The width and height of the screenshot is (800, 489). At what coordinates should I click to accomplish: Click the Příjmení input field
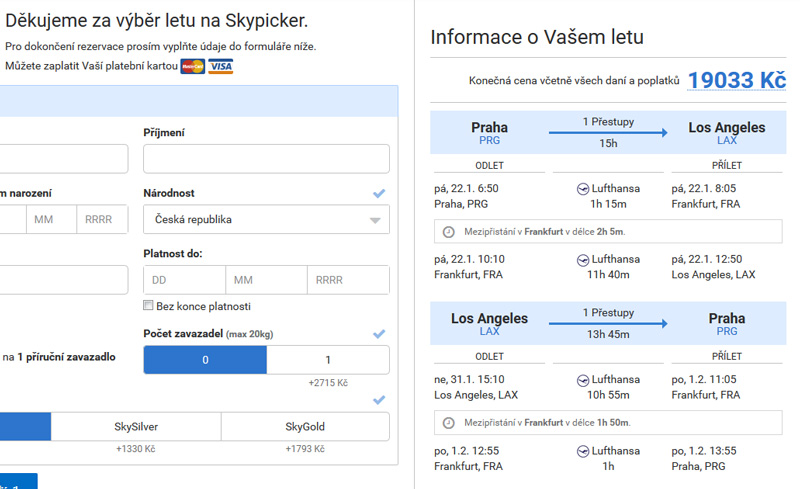coord(266,159)
